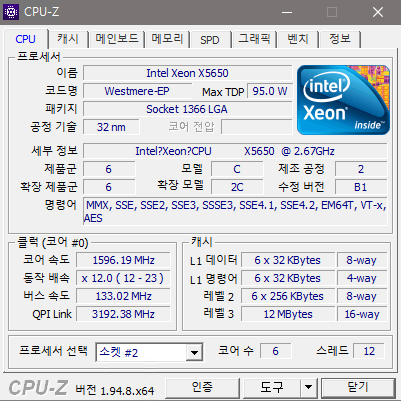
Task: Click the CPU-Z app icon in title bar
Action: coord(11,12)
